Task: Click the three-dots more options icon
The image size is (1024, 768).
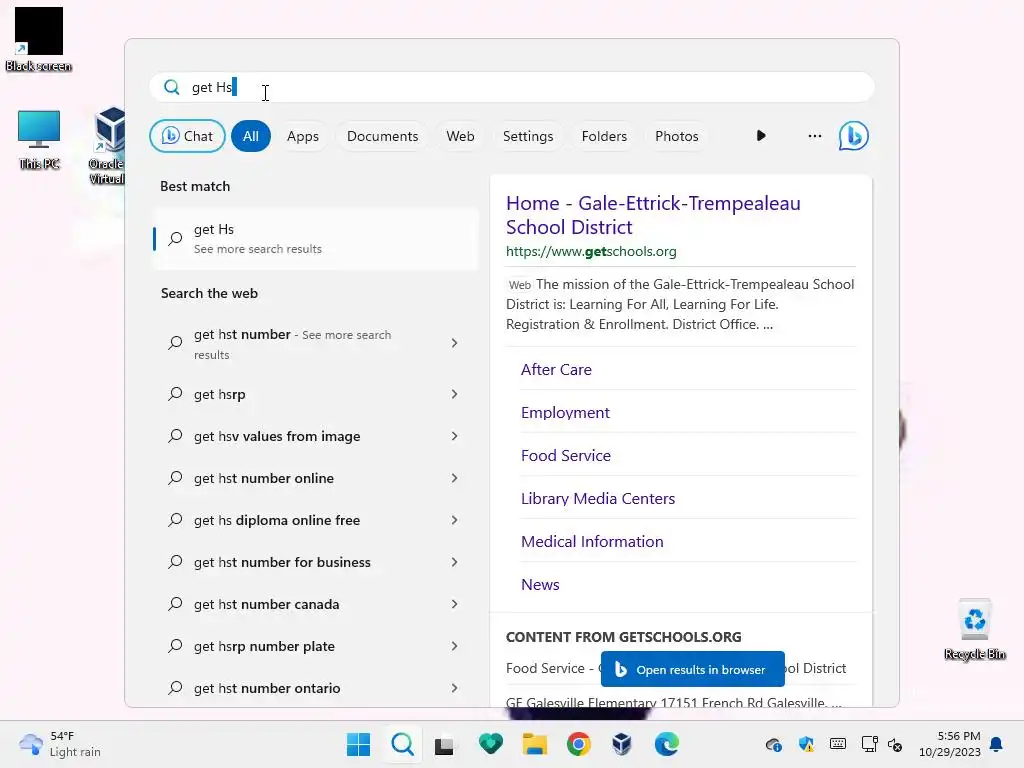Action: pos(814,136)
